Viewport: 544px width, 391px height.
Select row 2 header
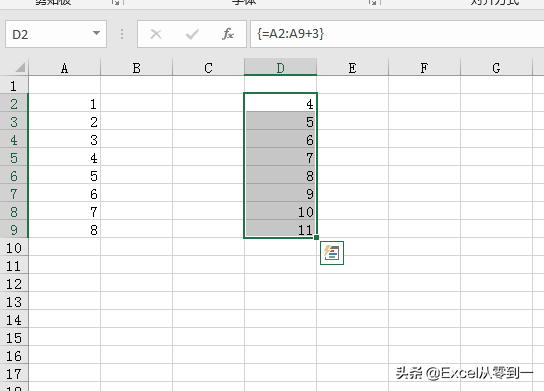pos(14,103)
